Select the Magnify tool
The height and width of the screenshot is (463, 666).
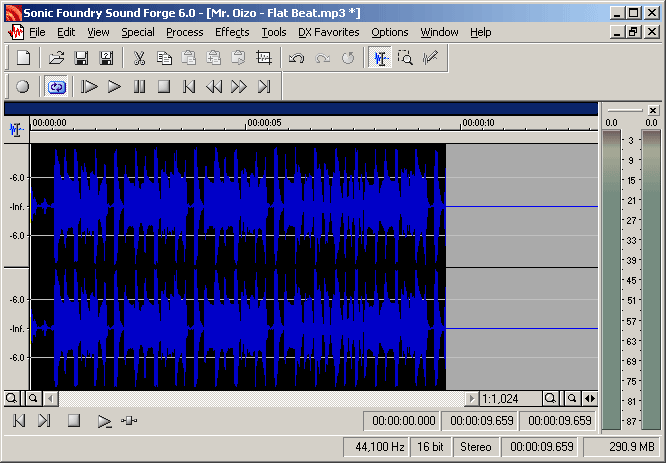coord(405,58)
